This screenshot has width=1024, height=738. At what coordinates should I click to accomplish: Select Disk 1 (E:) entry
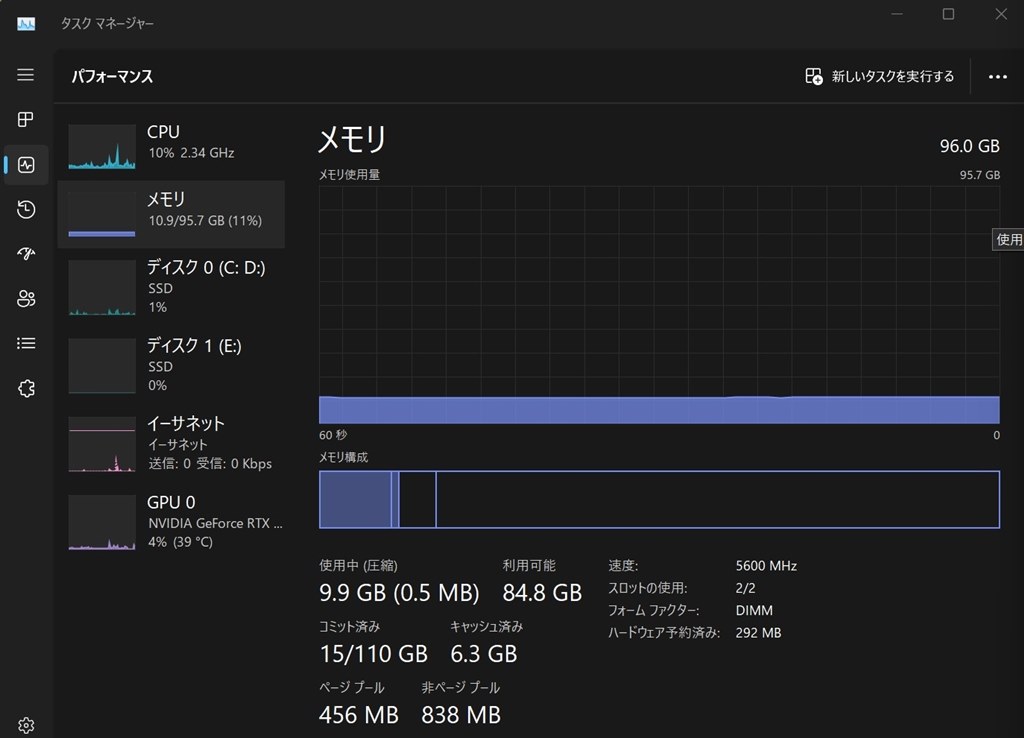point(171,365)
